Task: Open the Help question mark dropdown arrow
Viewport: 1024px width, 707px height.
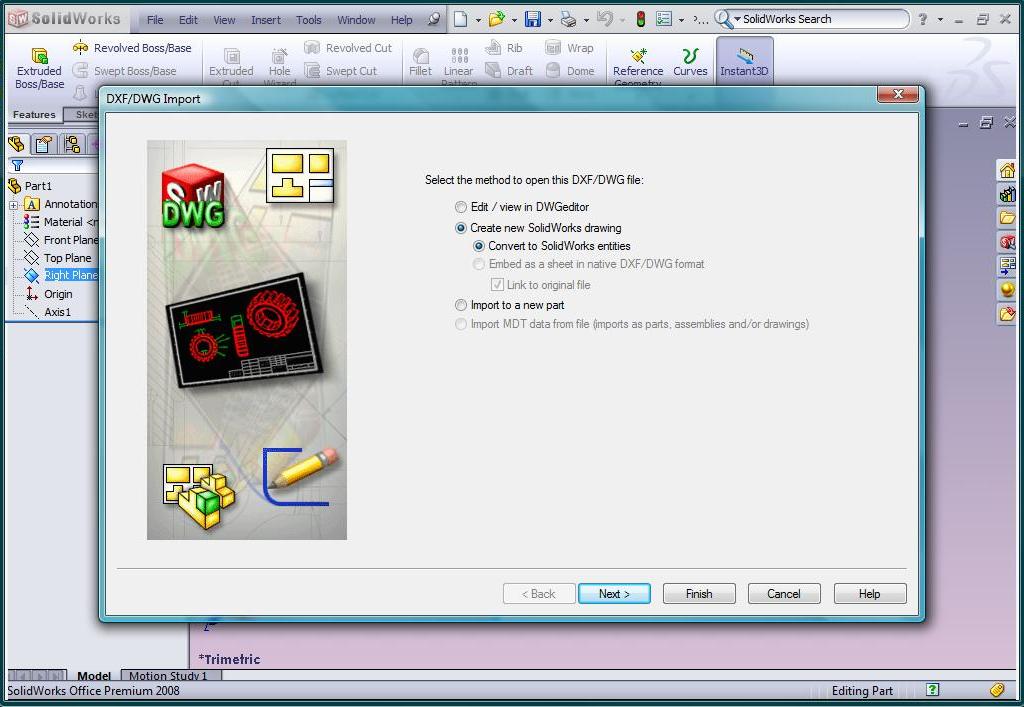Action: (940, 20)
